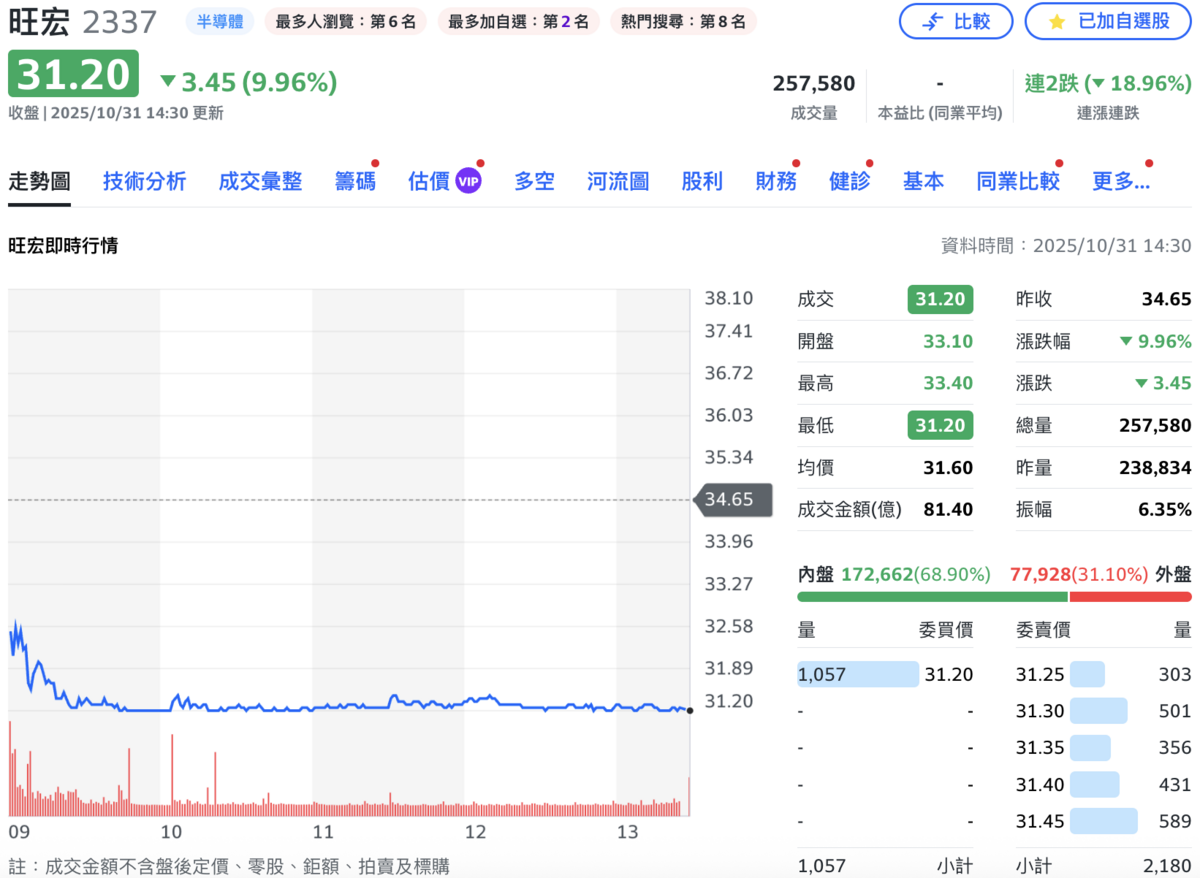Open the 成交彙整 tab

pos(260,181)
